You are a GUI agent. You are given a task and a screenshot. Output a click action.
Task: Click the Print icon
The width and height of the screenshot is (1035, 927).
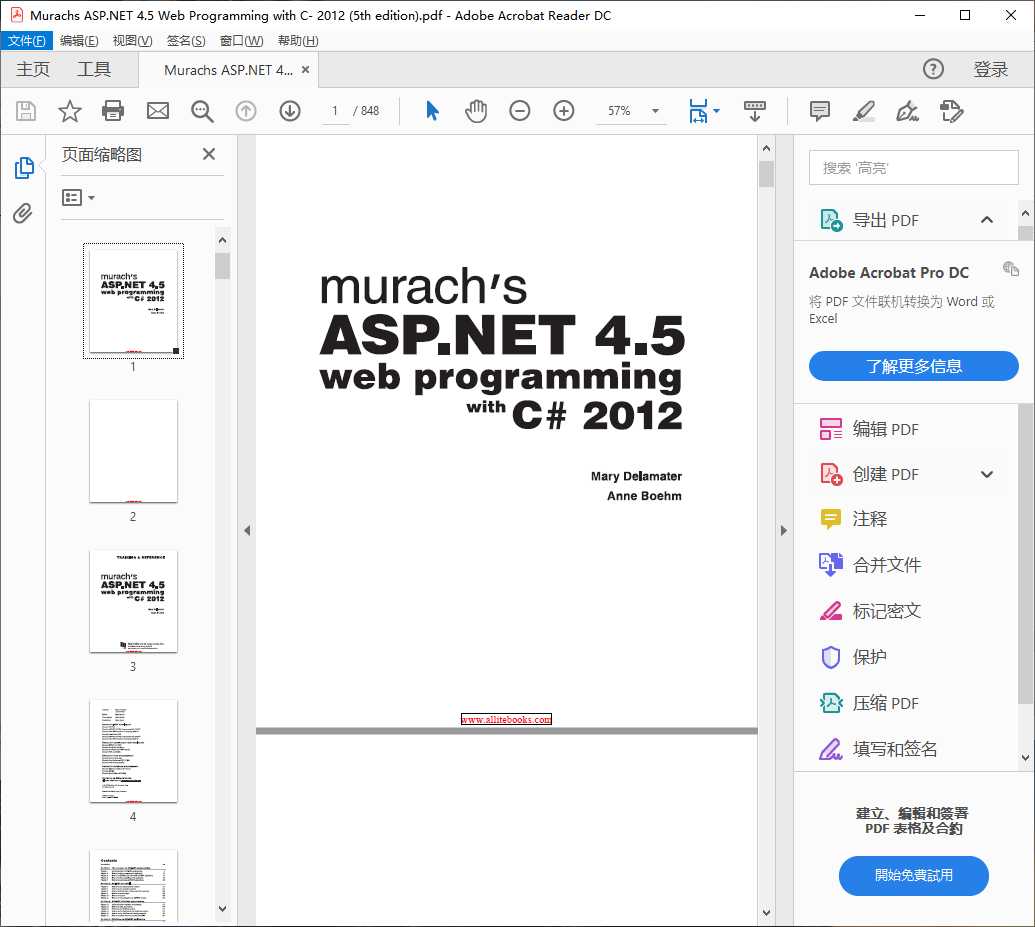coord(113,111)
